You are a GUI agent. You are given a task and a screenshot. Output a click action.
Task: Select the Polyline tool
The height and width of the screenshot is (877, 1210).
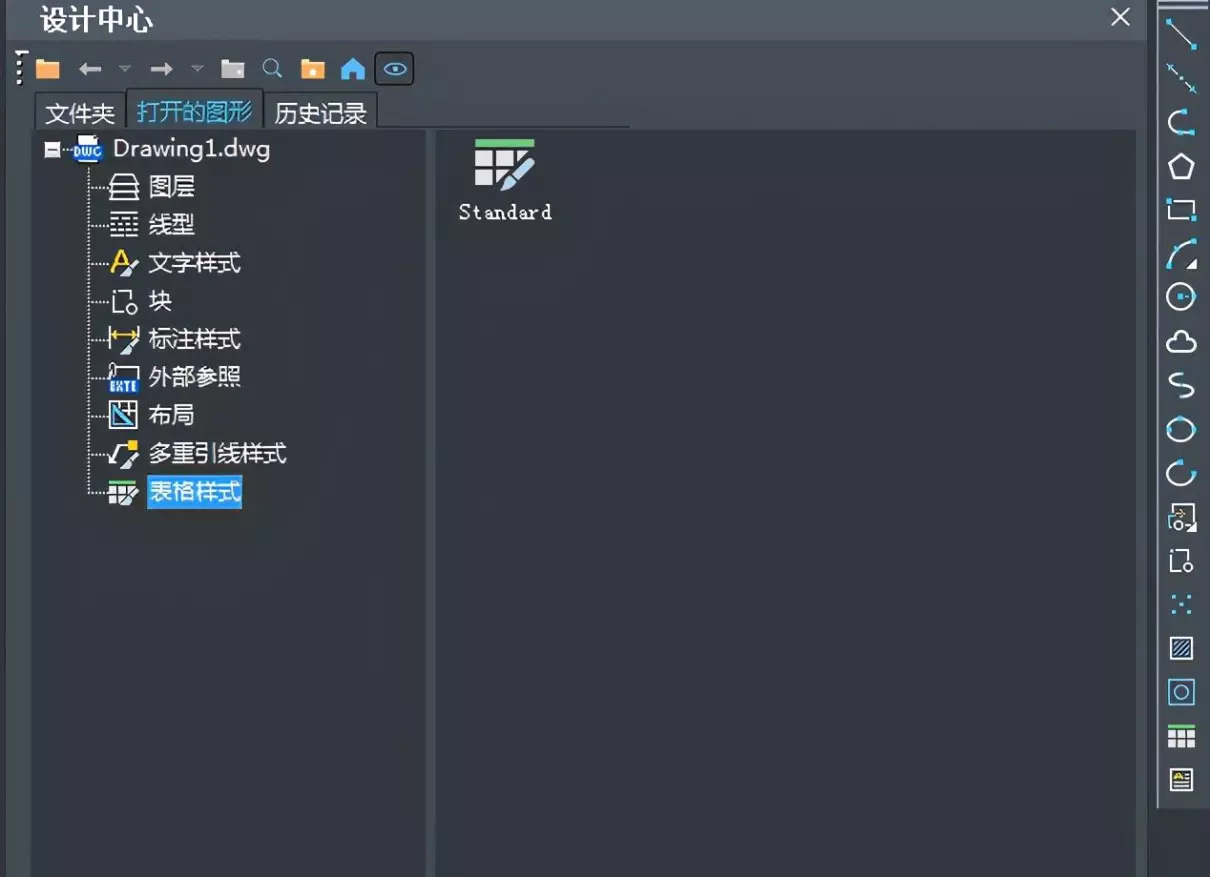pos(1181,122)
